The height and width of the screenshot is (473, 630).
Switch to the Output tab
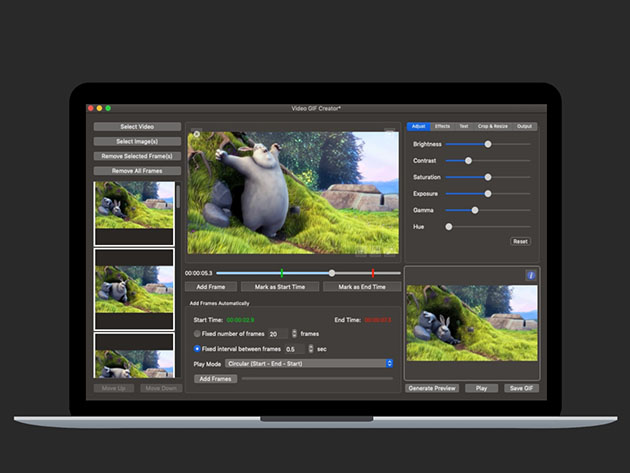click(524, 126)
